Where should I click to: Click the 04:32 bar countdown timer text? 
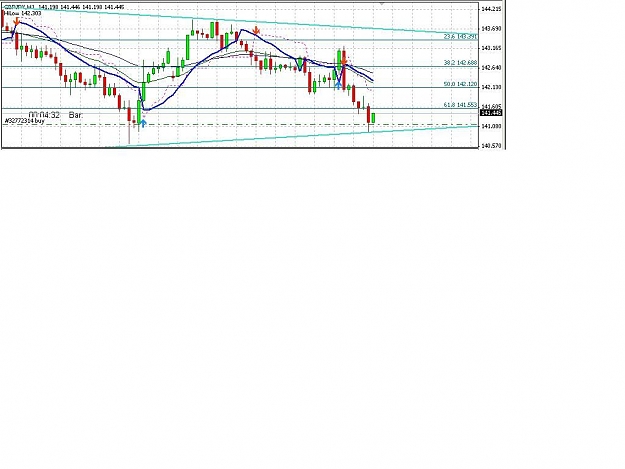(44, 115)
